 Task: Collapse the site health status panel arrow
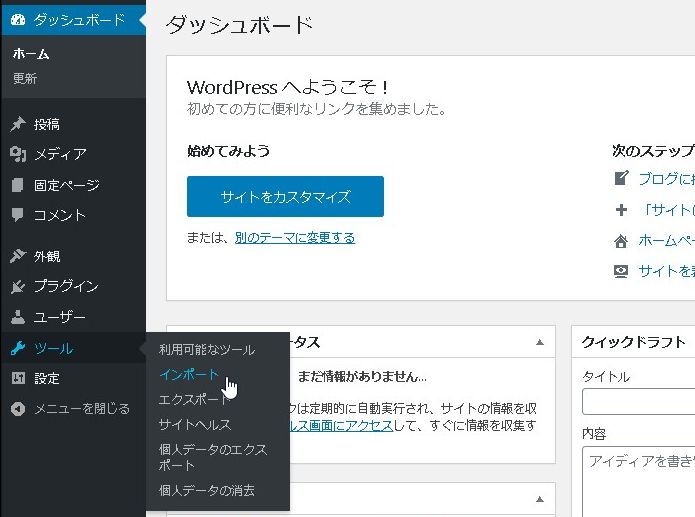pos(540,342)
